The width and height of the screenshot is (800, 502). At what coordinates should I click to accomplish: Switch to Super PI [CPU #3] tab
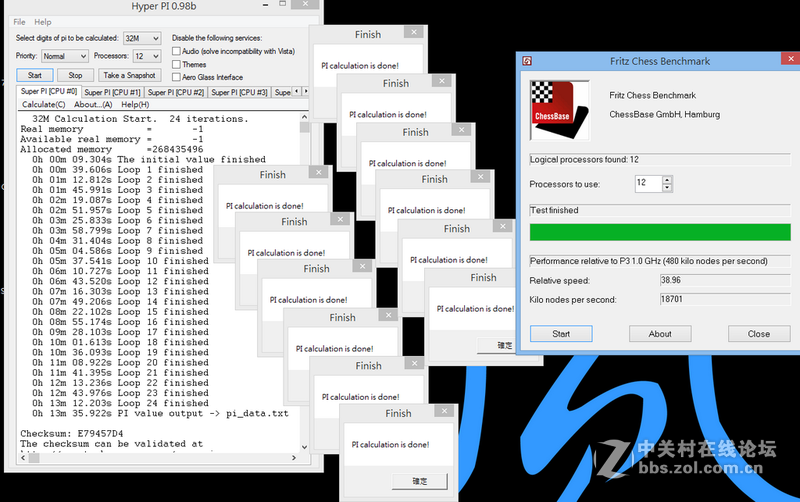tap(239, 92)
